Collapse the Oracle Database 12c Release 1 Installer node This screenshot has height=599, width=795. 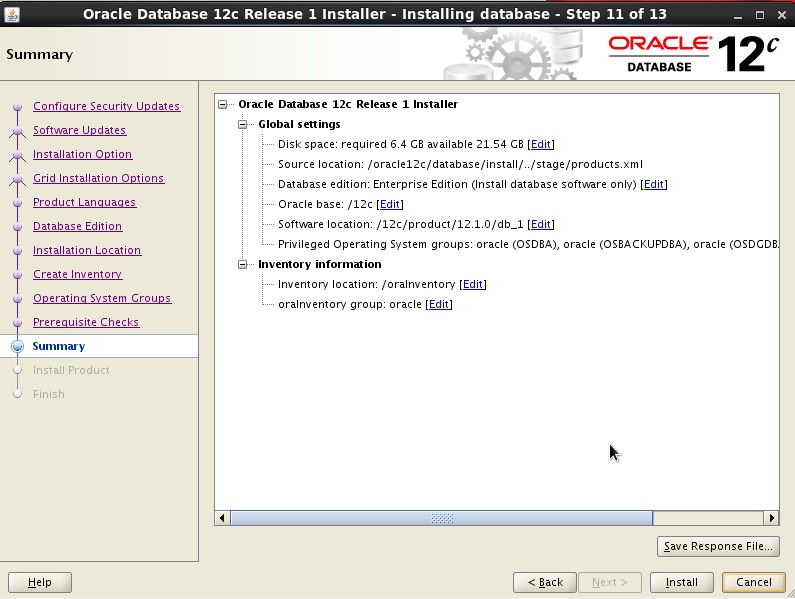click(x=223, y=104)
